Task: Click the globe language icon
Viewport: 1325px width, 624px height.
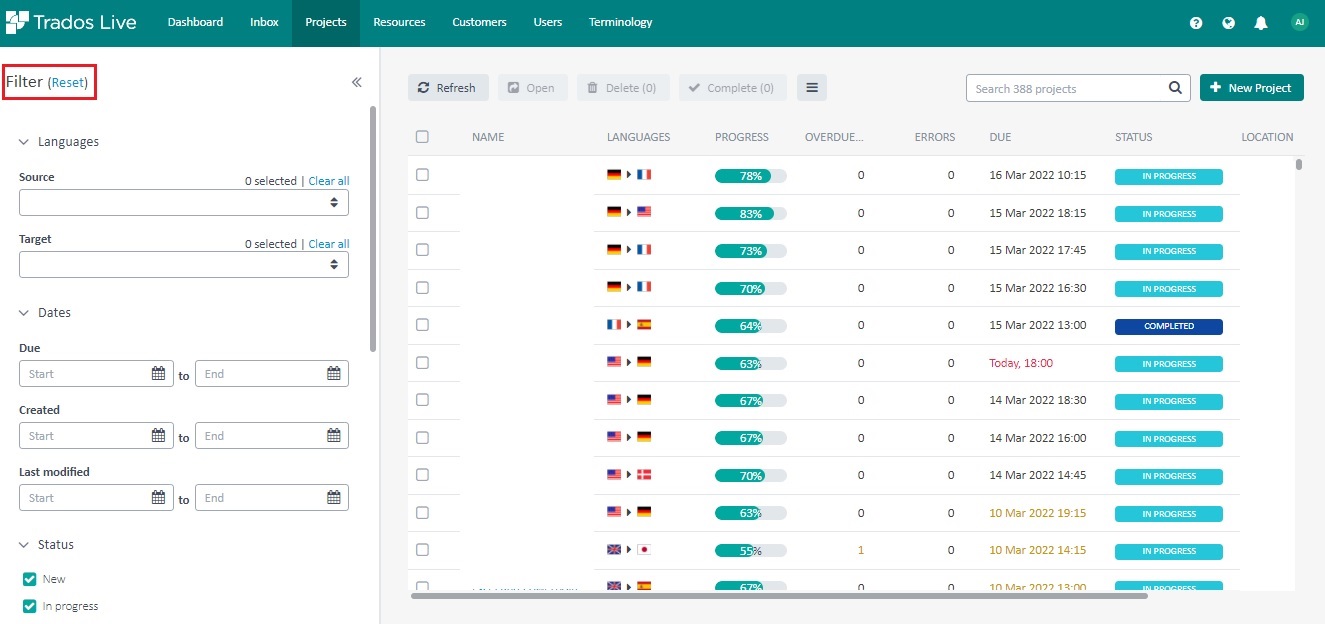Action: point(1228,21)
